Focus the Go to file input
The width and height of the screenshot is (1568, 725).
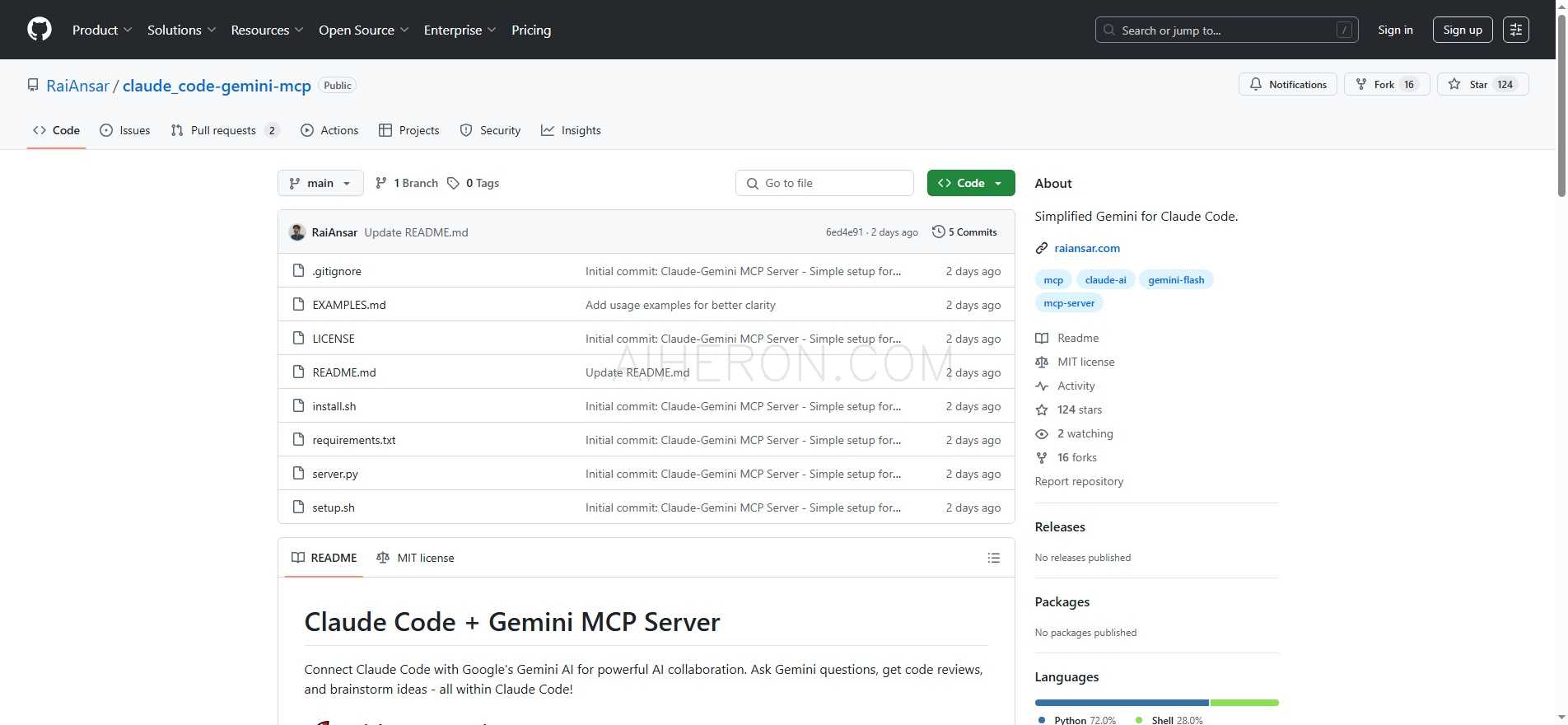pyautogui.click(x=824, y=183)
